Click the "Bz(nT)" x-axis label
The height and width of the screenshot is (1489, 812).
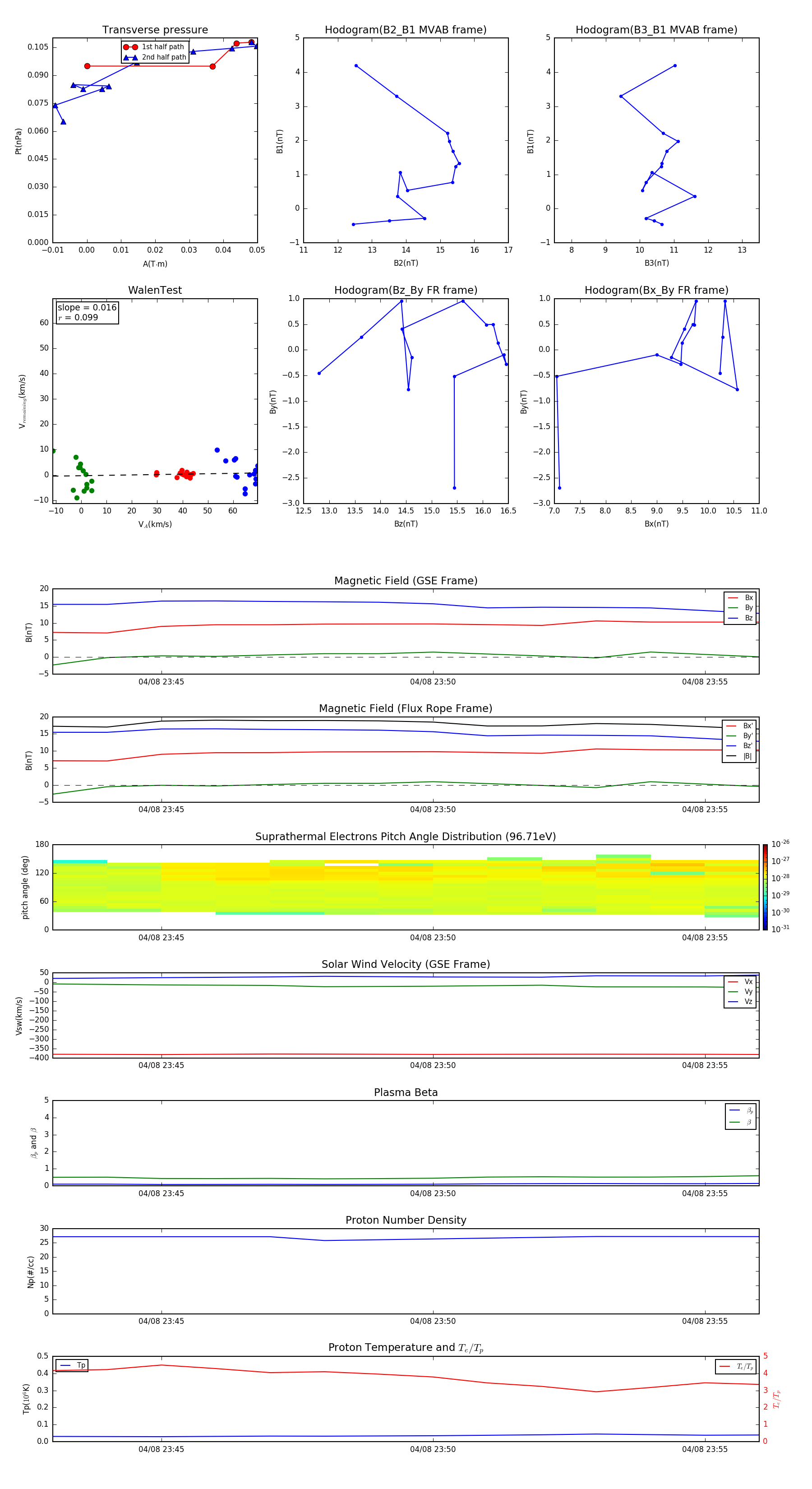(406, 524)
